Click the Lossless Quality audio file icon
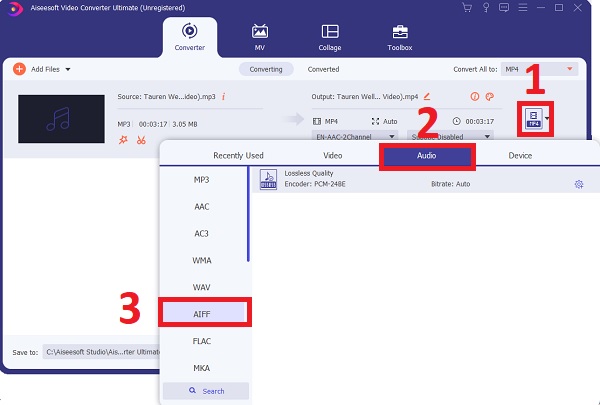The height and width of the screenshot is (405, 600). pos(268,179)
